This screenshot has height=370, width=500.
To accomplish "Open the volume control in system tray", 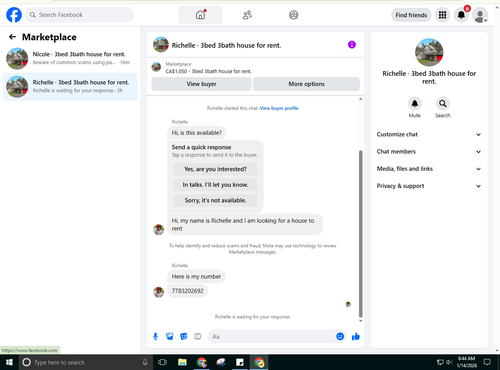I will [x=449, y=362].
